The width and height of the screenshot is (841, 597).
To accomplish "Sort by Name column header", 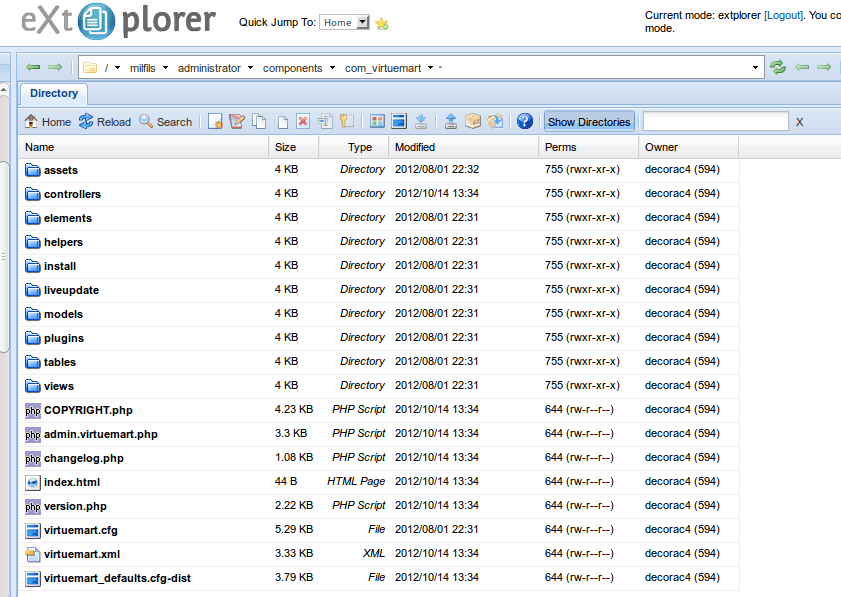I will click(144, 147).
